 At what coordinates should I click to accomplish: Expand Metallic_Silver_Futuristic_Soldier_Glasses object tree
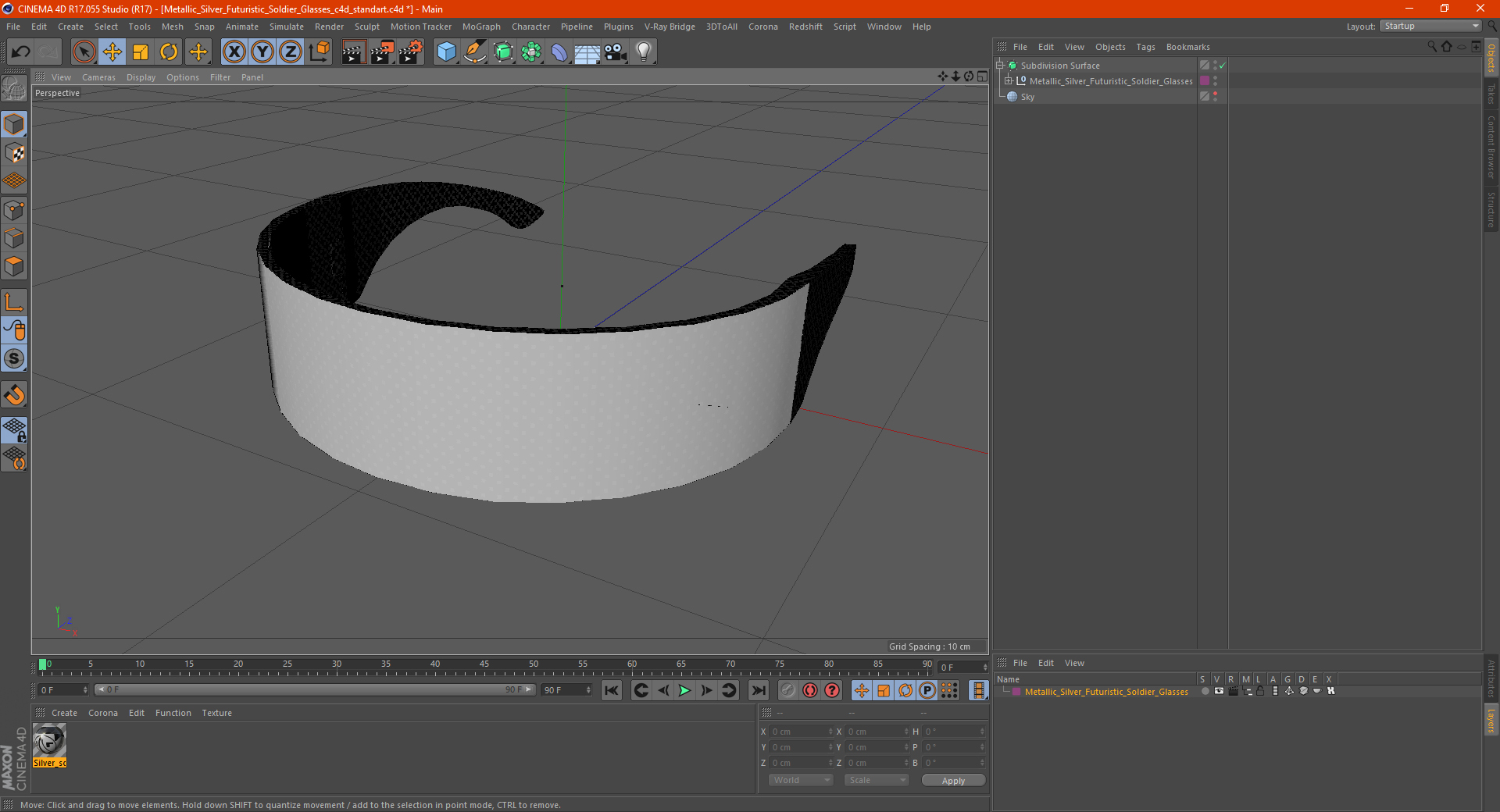coord(1009,80)
